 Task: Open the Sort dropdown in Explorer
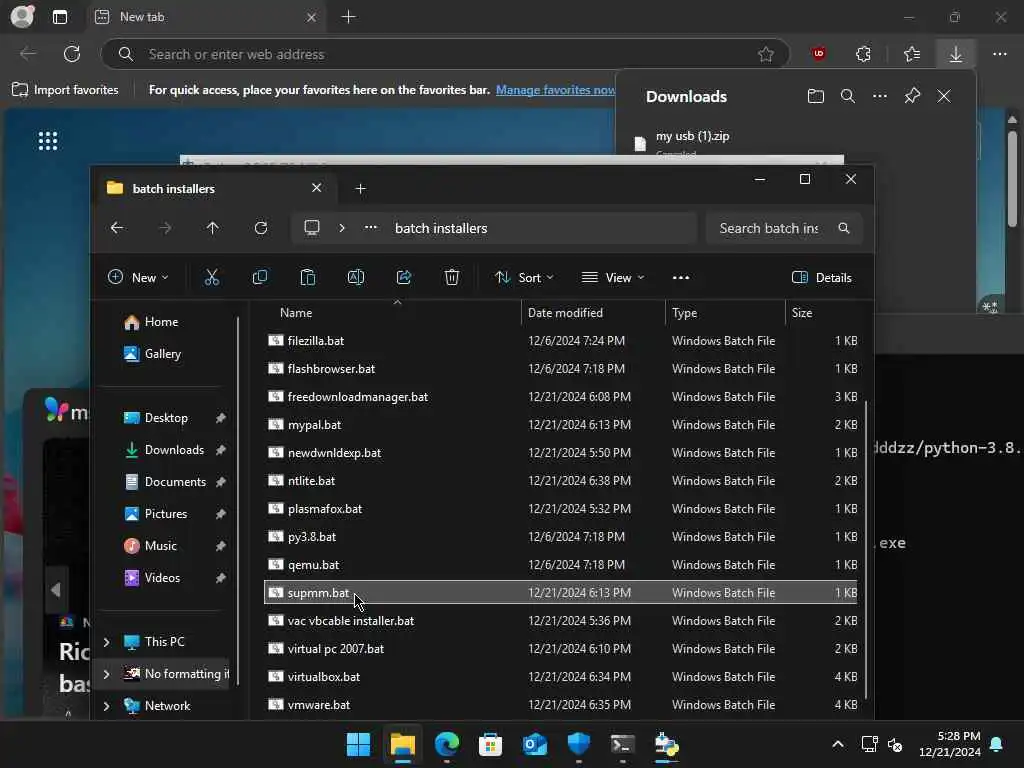tap(524, 278)
